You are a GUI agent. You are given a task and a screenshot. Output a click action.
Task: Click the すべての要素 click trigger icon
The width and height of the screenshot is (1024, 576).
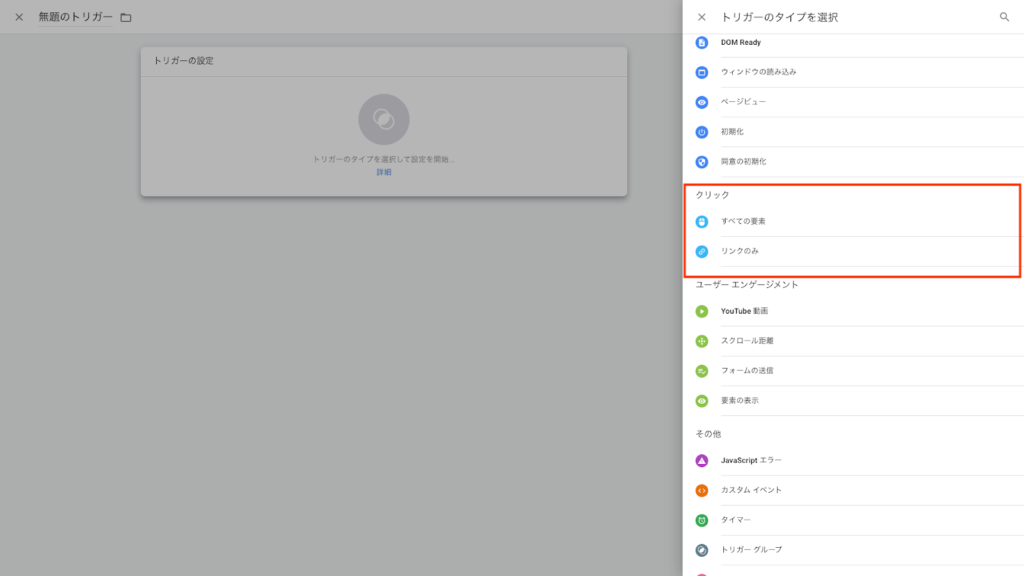pyautogui.click(x=702, y=221)
